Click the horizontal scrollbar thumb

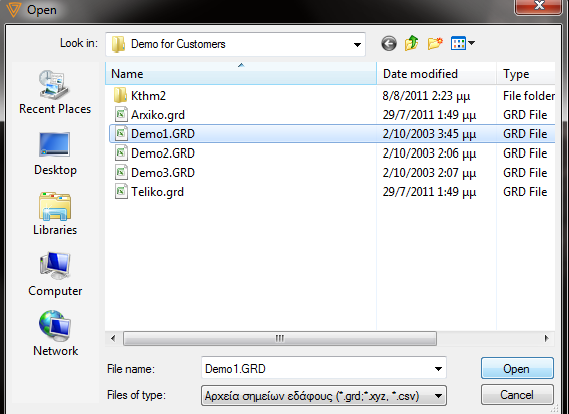(x=280, y=339)
